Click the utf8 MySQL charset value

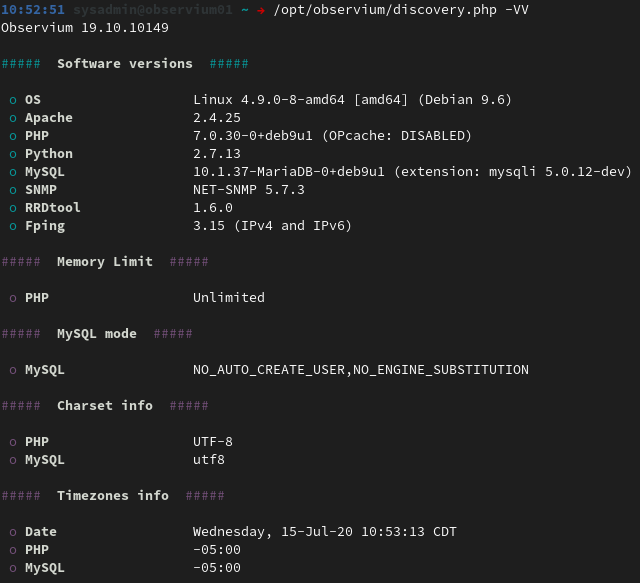click(209, 460)
